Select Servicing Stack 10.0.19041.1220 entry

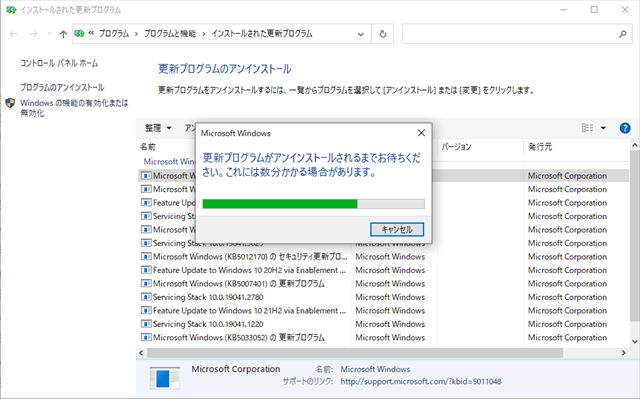pos(384,324)
